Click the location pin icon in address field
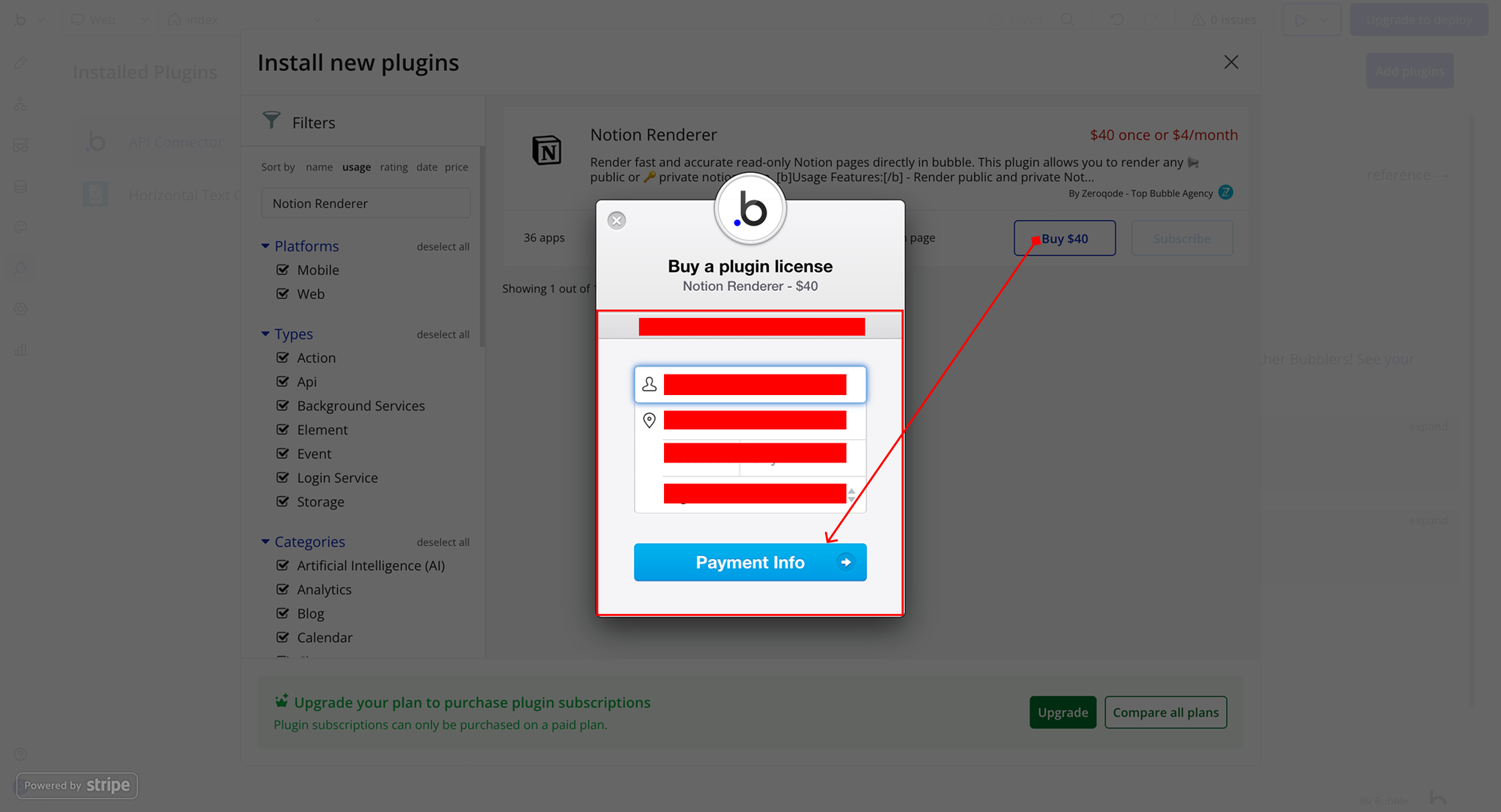The image size is (1501, 812). tap(649, 420)
